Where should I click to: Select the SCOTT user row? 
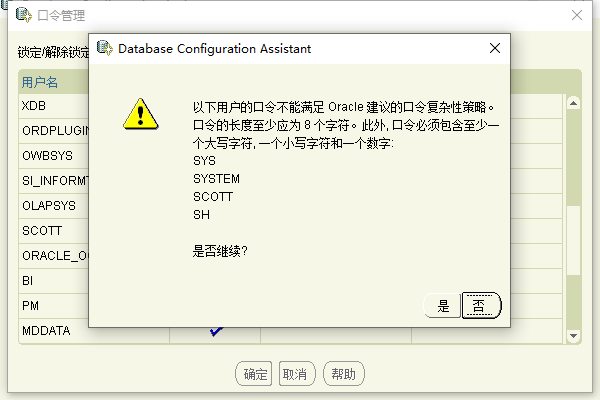pos(54,231)
